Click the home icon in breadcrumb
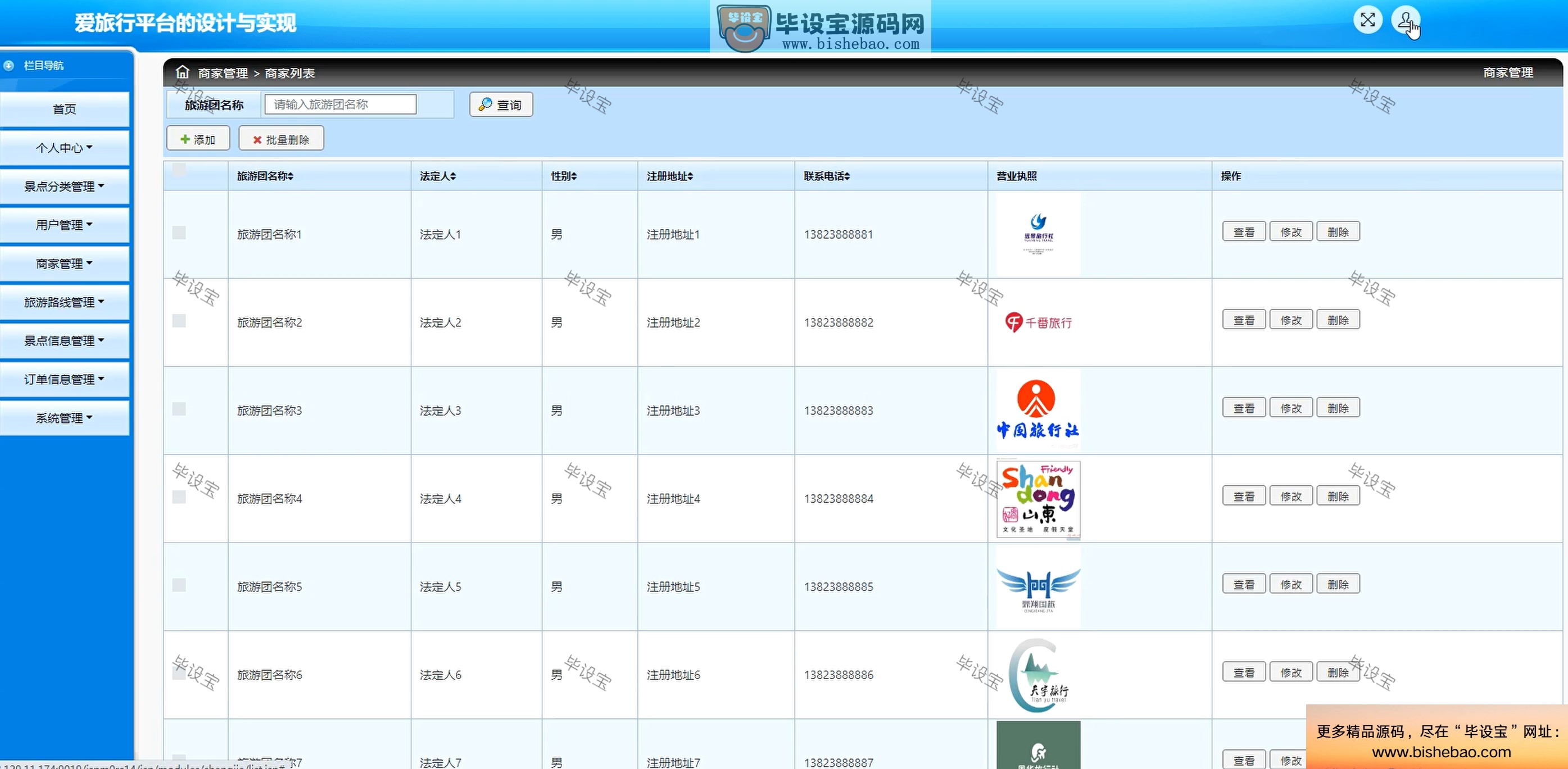This screenshot has width=1568, height=769. 182,72
